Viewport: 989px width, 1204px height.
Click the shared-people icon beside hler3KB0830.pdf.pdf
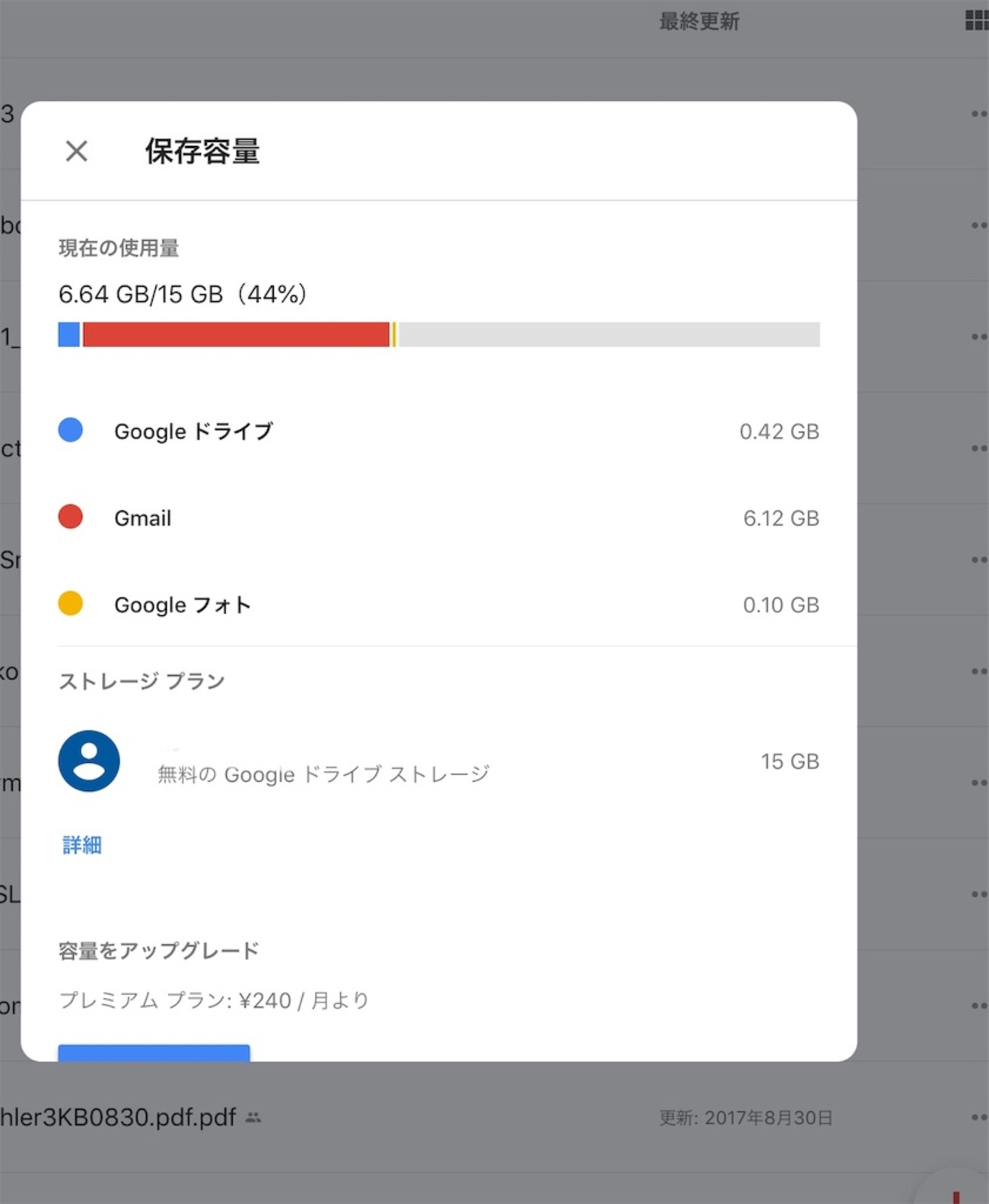[253, 1117]
